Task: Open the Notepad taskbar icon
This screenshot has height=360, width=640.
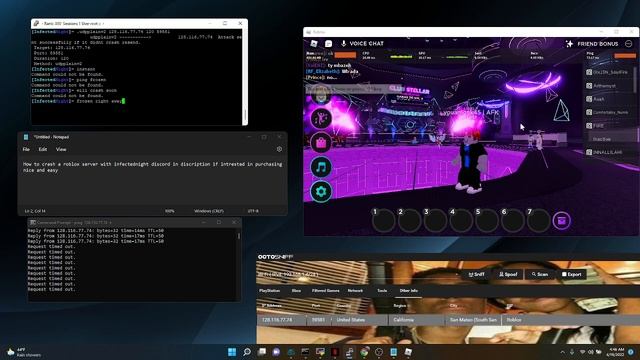Action: [393, 352]
